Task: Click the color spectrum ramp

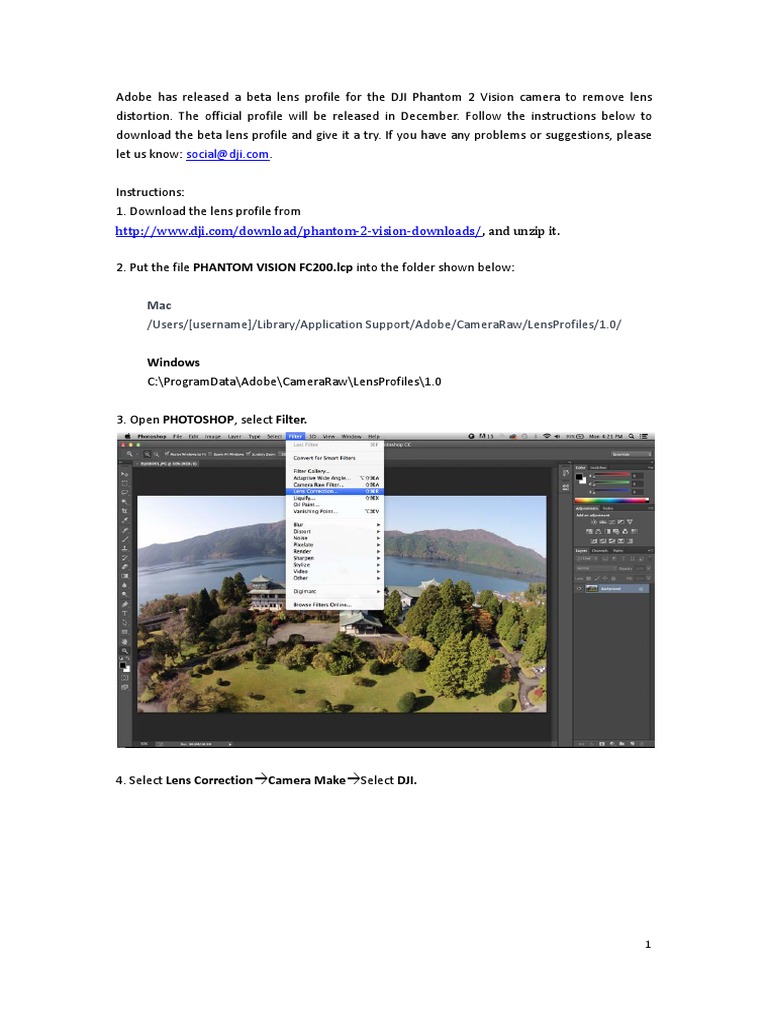Action: tap(612, 500)
